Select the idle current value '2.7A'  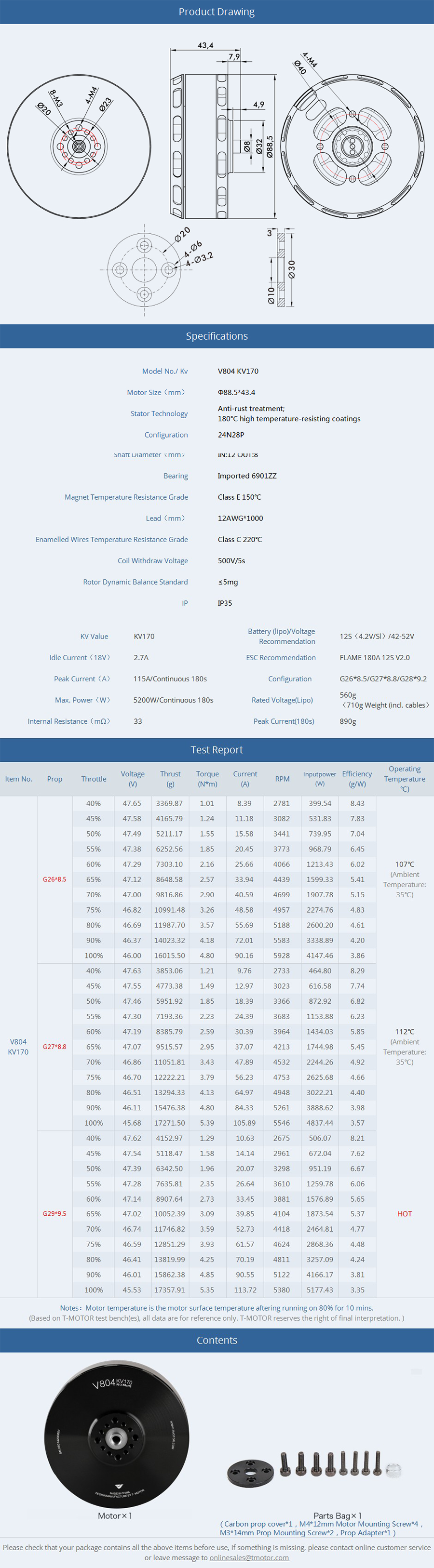(x=141, y=658)
